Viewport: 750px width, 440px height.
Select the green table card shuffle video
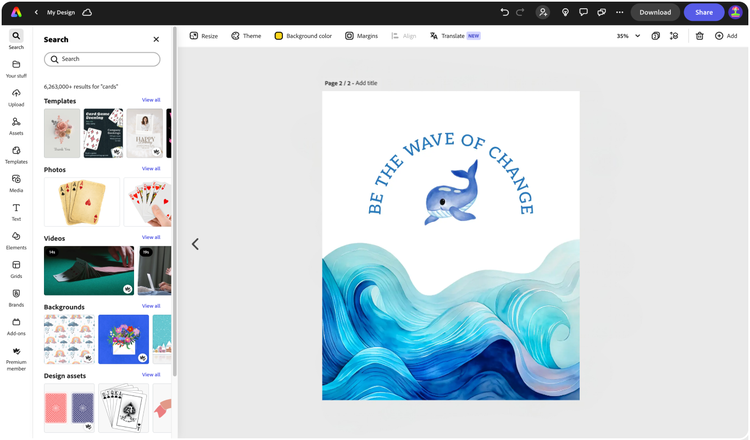pos(89,271)
